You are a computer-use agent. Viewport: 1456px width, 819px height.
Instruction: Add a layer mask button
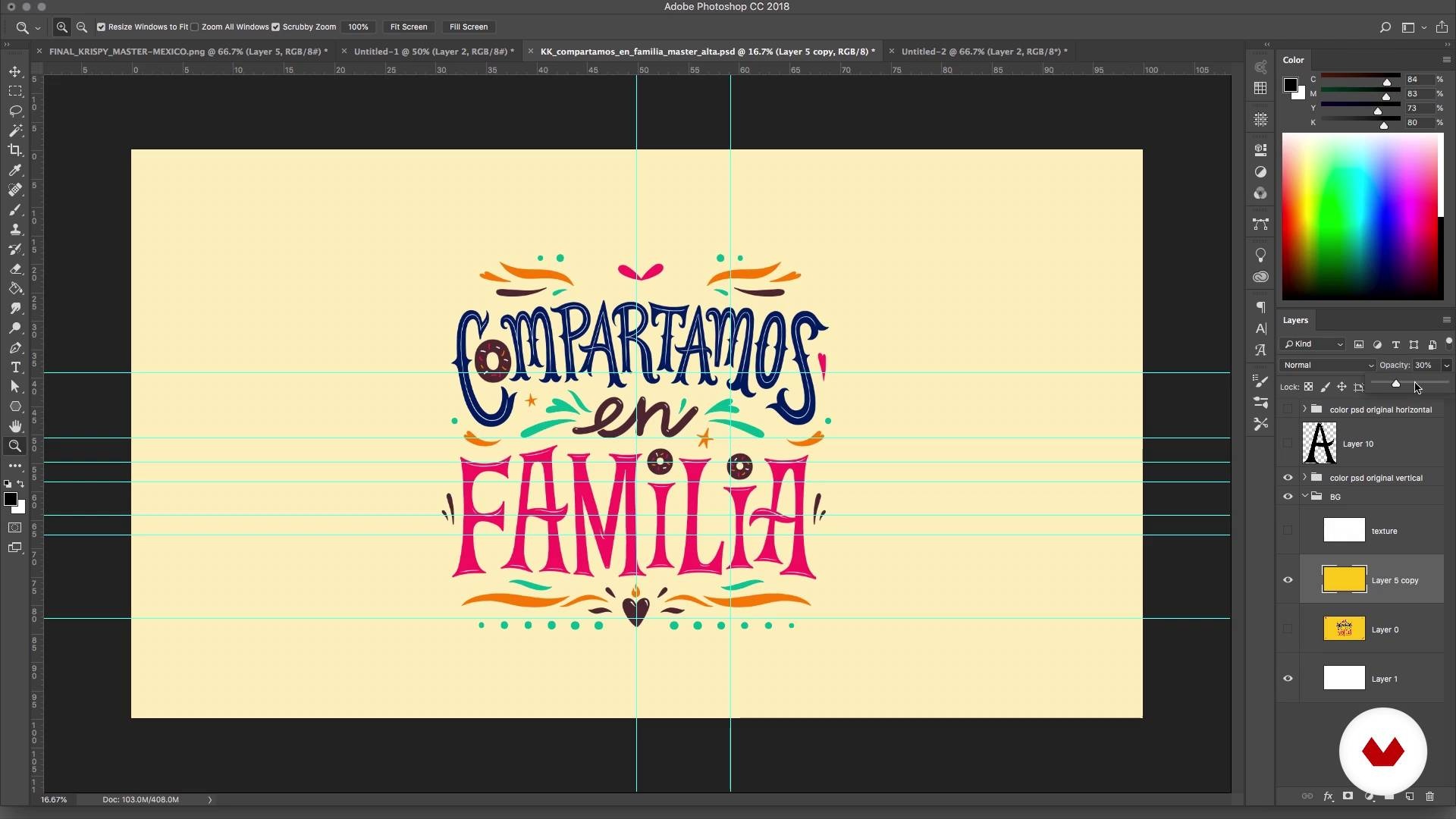[x=1348, y=796]
